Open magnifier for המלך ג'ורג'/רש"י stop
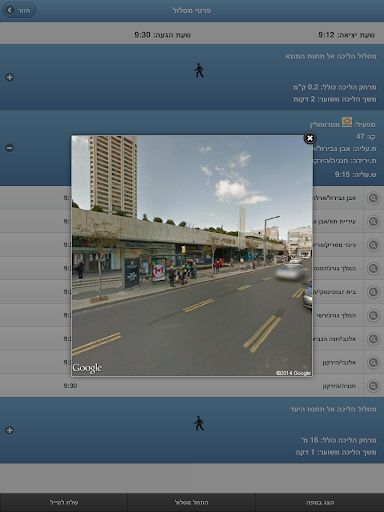Viewport: 384px width, 512px height. click(x=373, y=315)
